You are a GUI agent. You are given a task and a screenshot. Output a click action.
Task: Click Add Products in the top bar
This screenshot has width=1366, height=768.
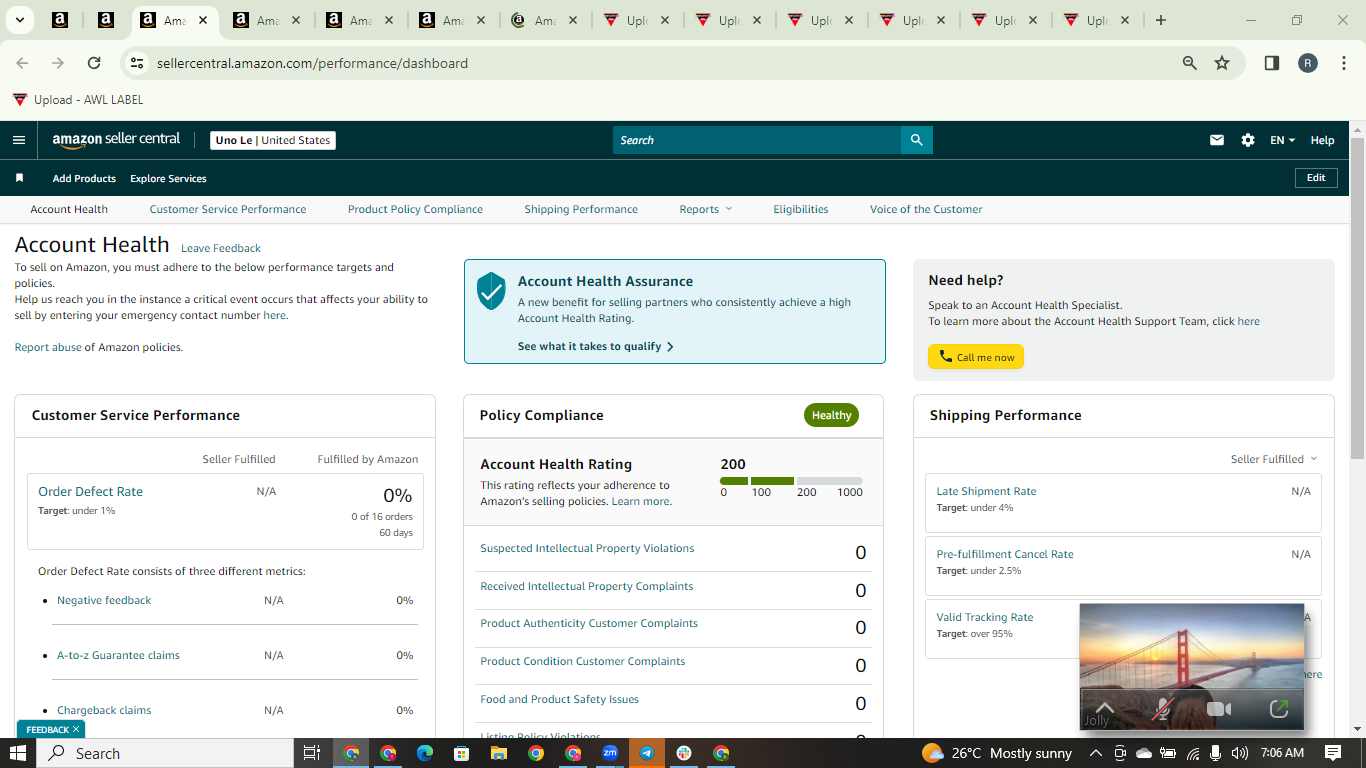(x=84, y=178)
